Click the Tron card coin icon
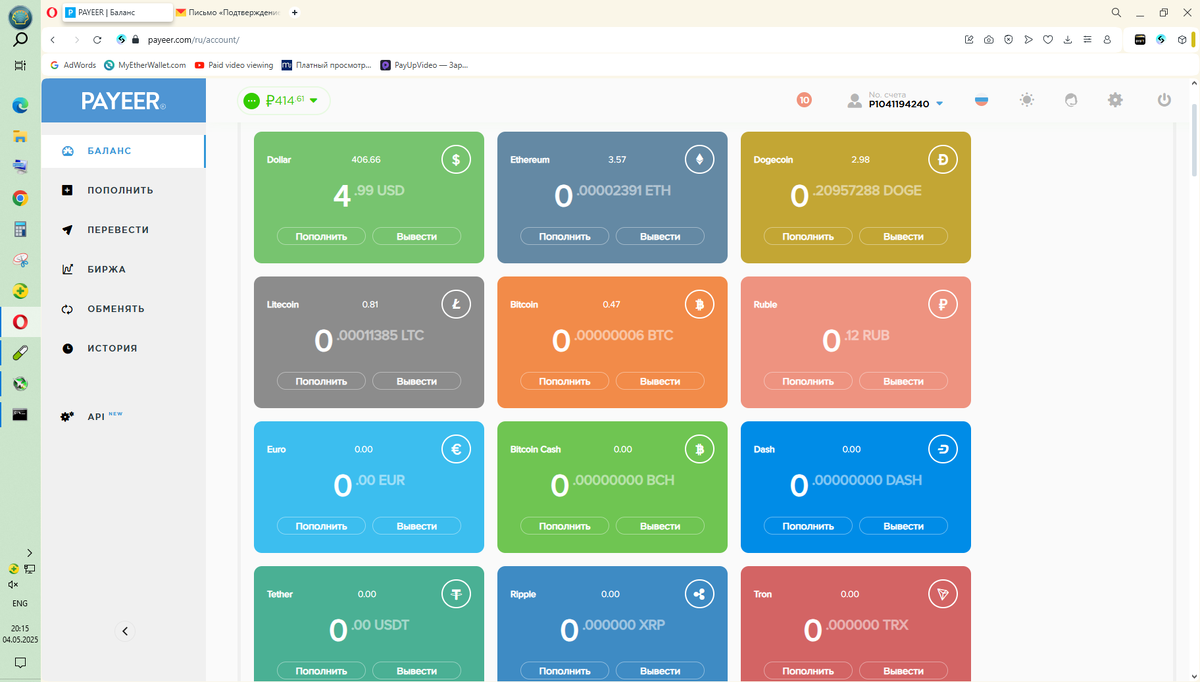1200x682 pixels. click(x=942, y=595)
